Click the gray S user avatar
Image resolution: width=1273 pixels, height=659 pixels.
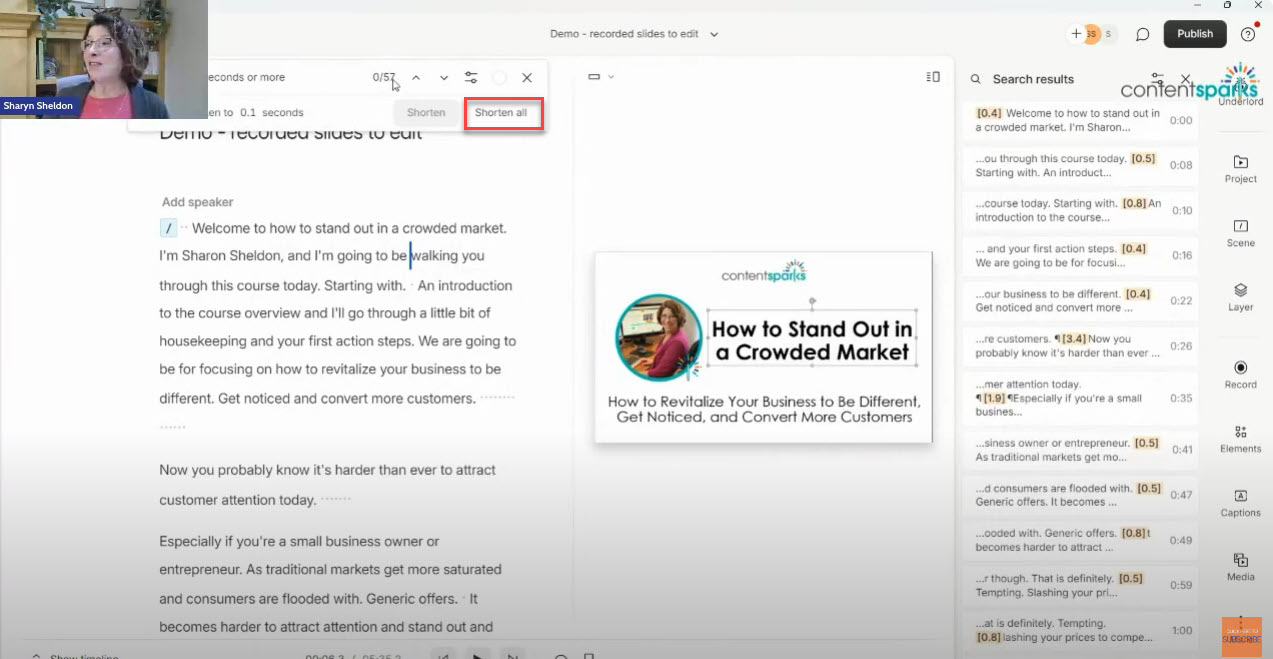(1108, 34)
